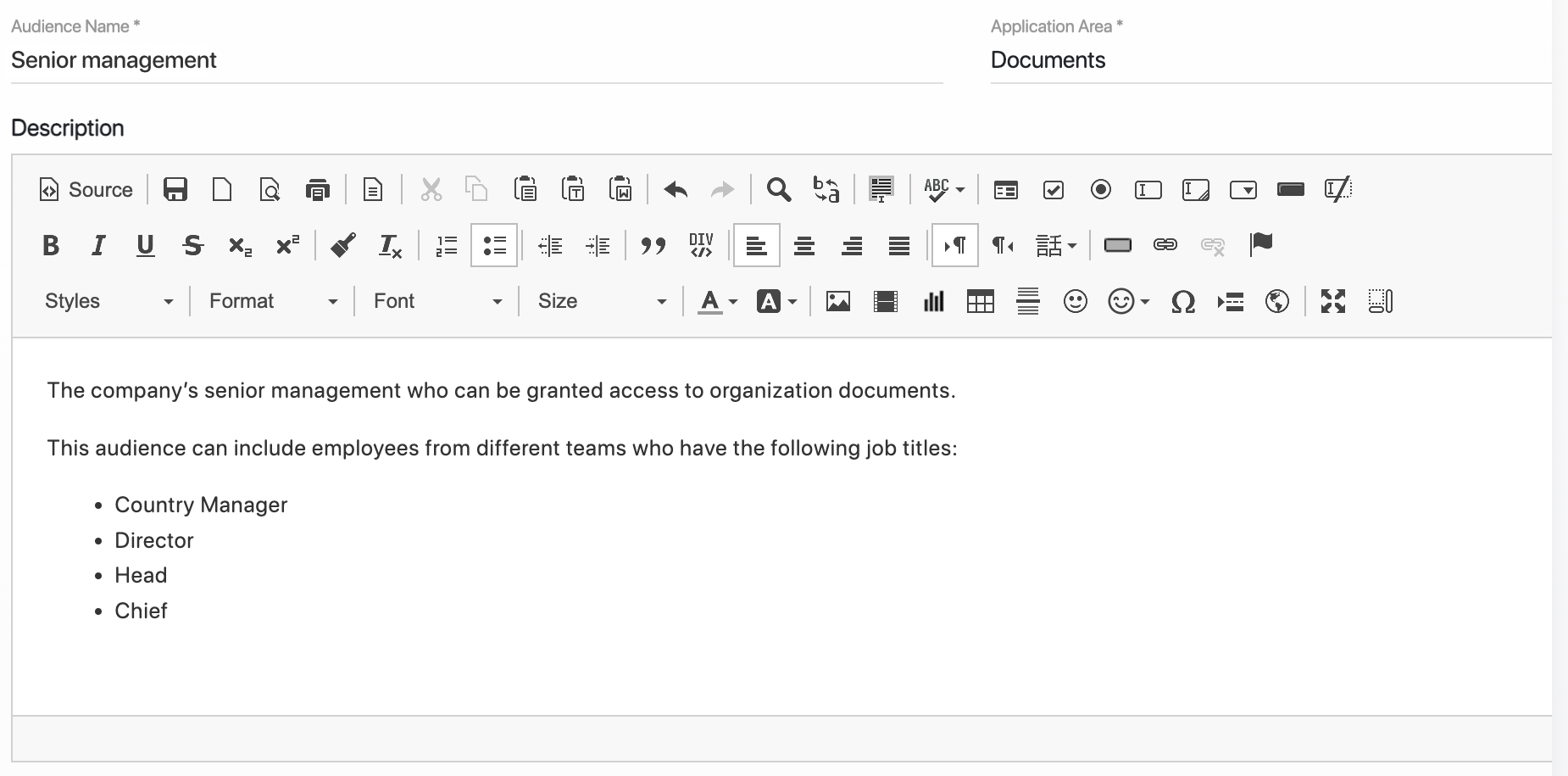The width and height of the screenshot is (1568, 776).
Task: Expand the Format dropdown
Action: pos(273,301)
